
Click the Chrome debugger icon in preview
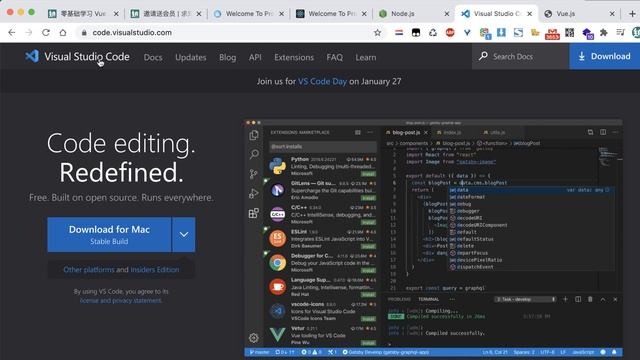click(x=278, y=263)
